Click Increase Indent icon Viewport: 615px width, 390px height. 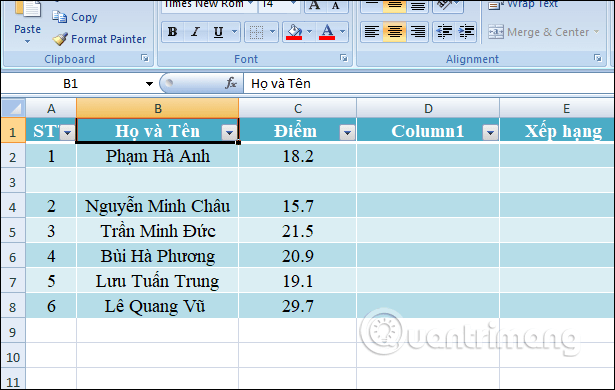[466, 32]
